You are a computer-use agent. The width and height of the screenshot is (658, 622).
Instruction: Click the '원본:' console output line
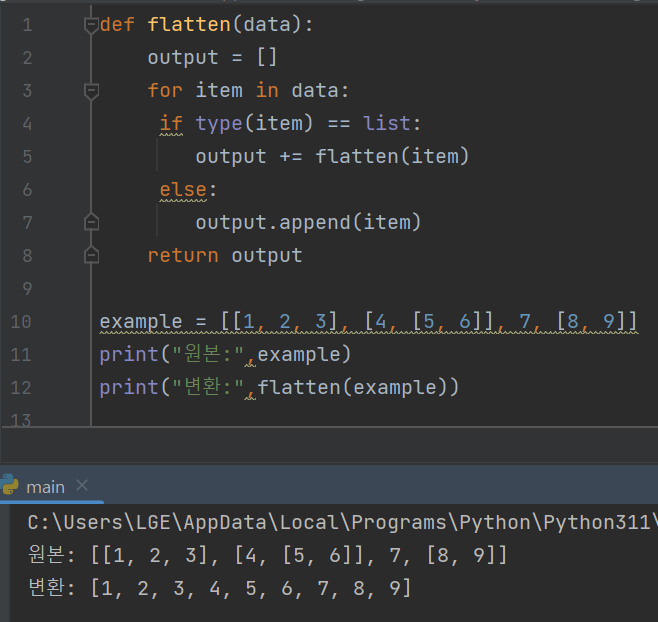click(268, 555)
